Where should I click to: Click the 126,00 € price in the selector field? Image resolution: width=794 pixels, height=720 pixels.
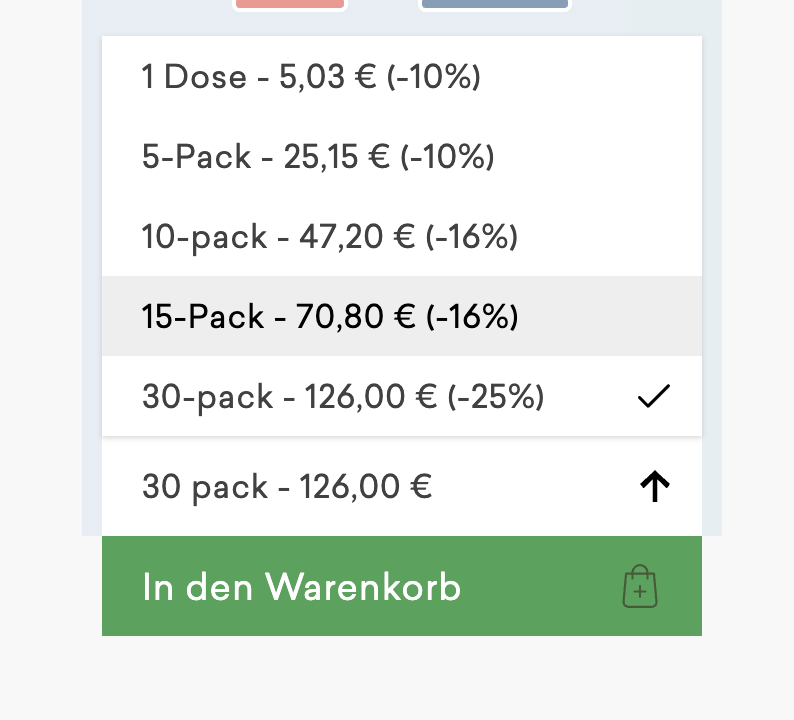[x=366, y=487]
